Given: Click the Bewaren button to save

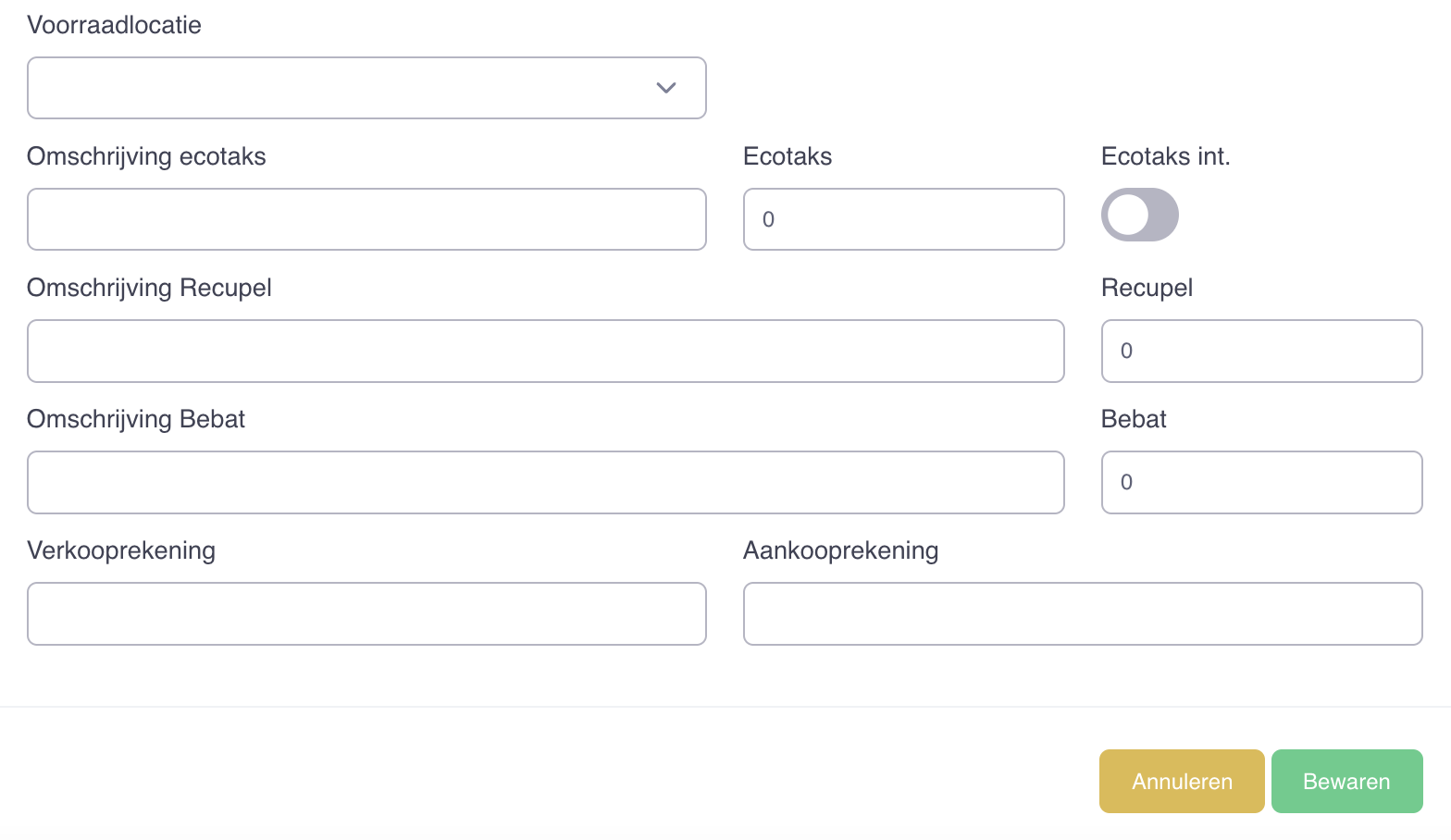Looking at the screenshot, I should [1346, 781].
